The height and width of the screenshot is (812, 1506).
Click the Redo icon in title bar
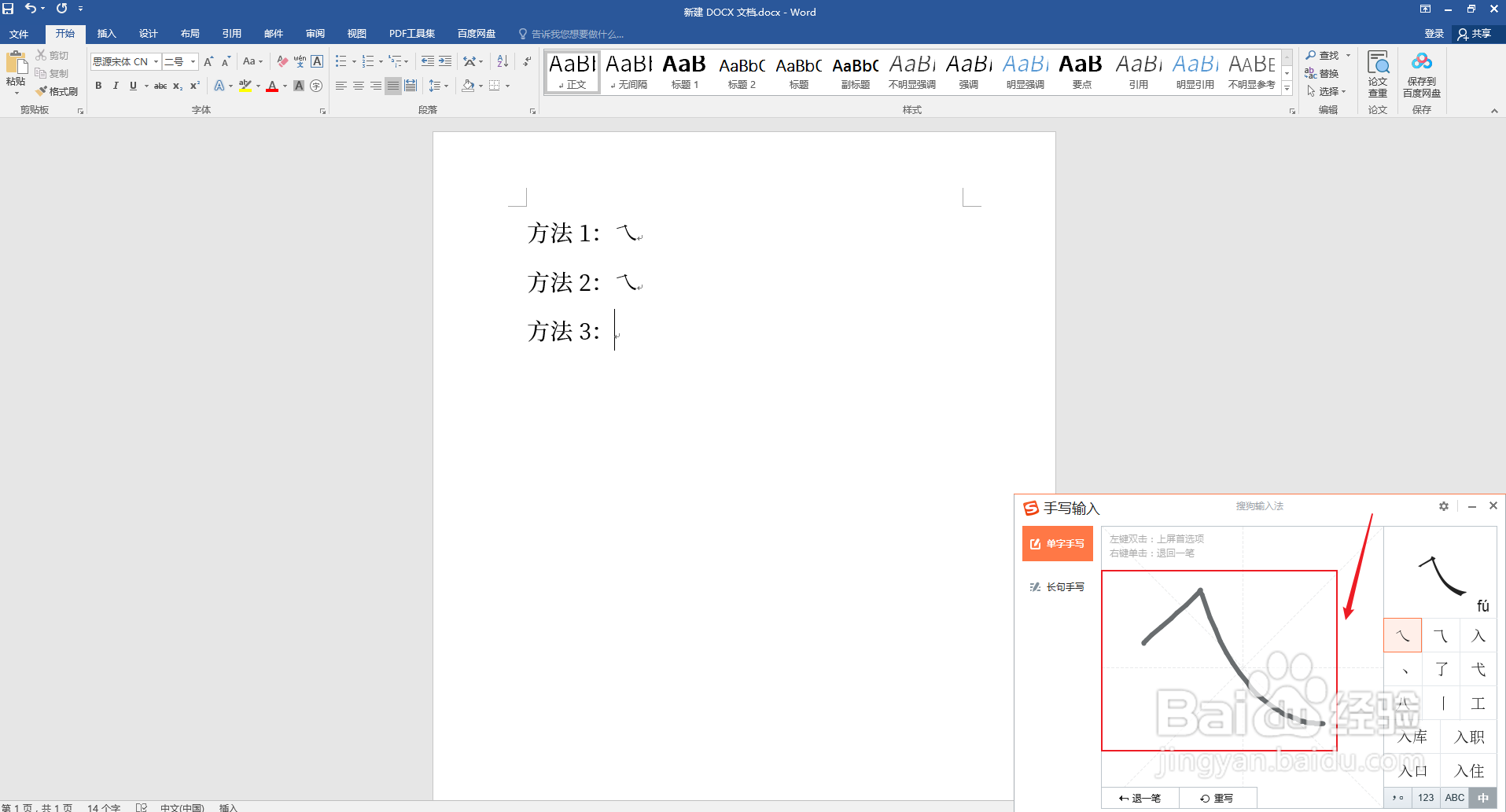click(61, 9)
